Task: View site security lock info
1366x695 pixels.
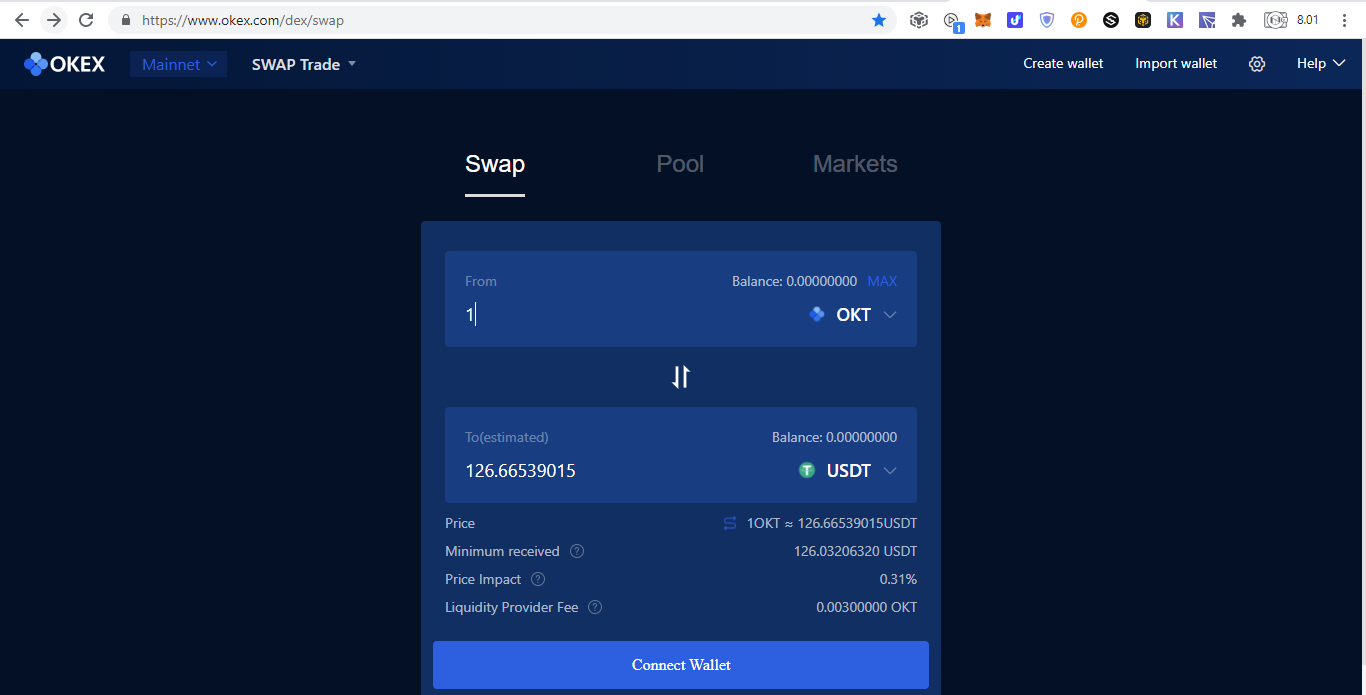Action: point(125,20)
